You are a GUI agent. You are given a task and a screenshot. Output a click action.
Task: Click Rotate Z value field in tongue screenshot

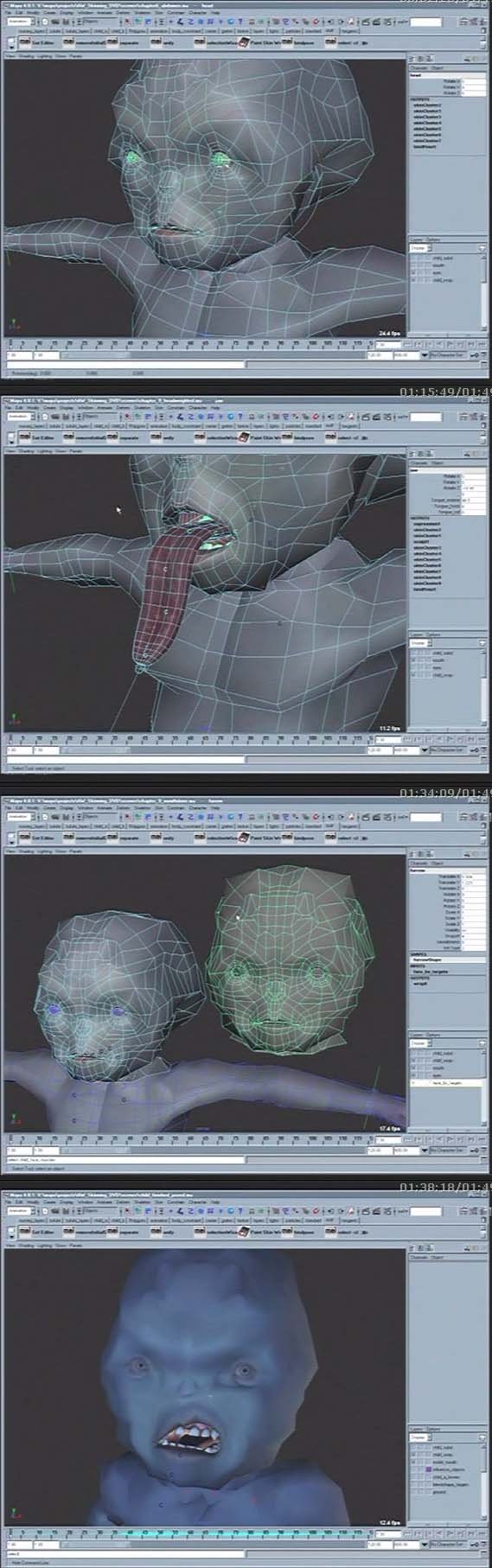coord(474,488)
